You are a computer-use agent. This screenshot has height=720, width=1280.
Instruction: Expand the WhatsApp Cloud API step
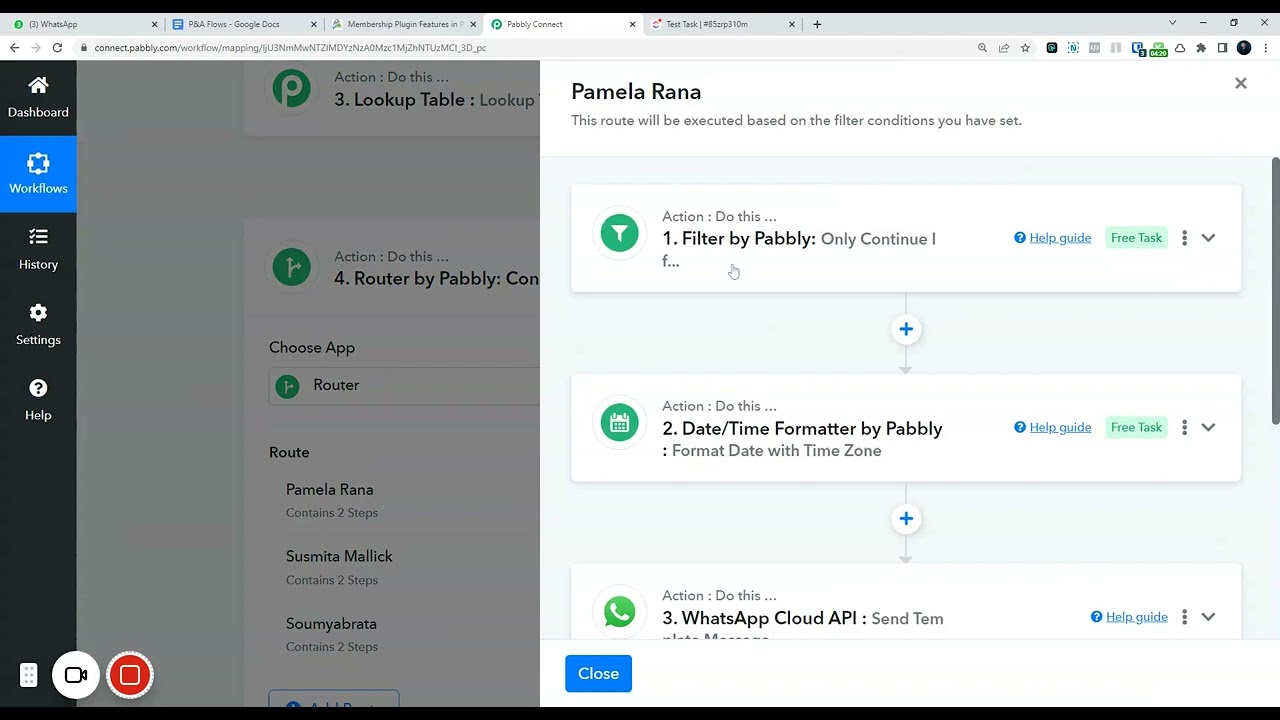point(1208,617)
